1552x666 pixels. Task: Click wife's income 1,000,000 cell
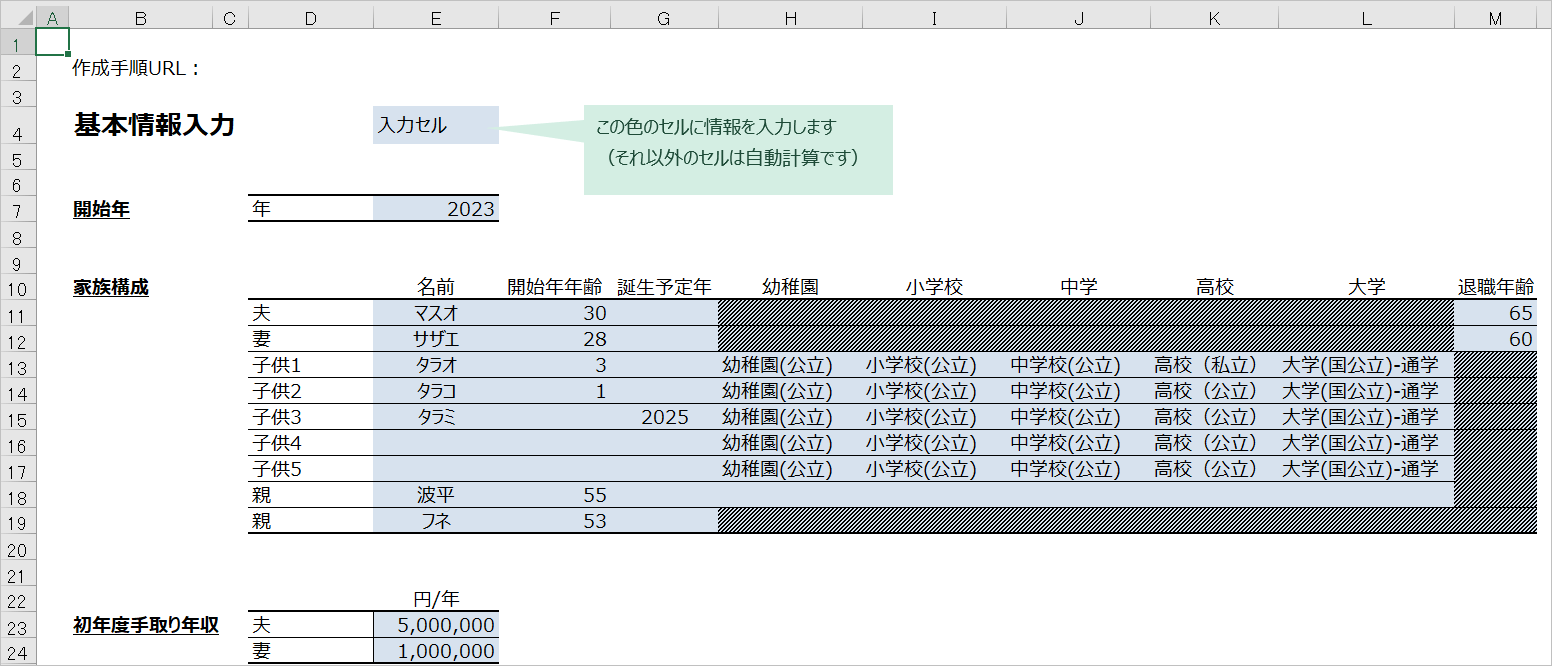[x=435, y=651]
